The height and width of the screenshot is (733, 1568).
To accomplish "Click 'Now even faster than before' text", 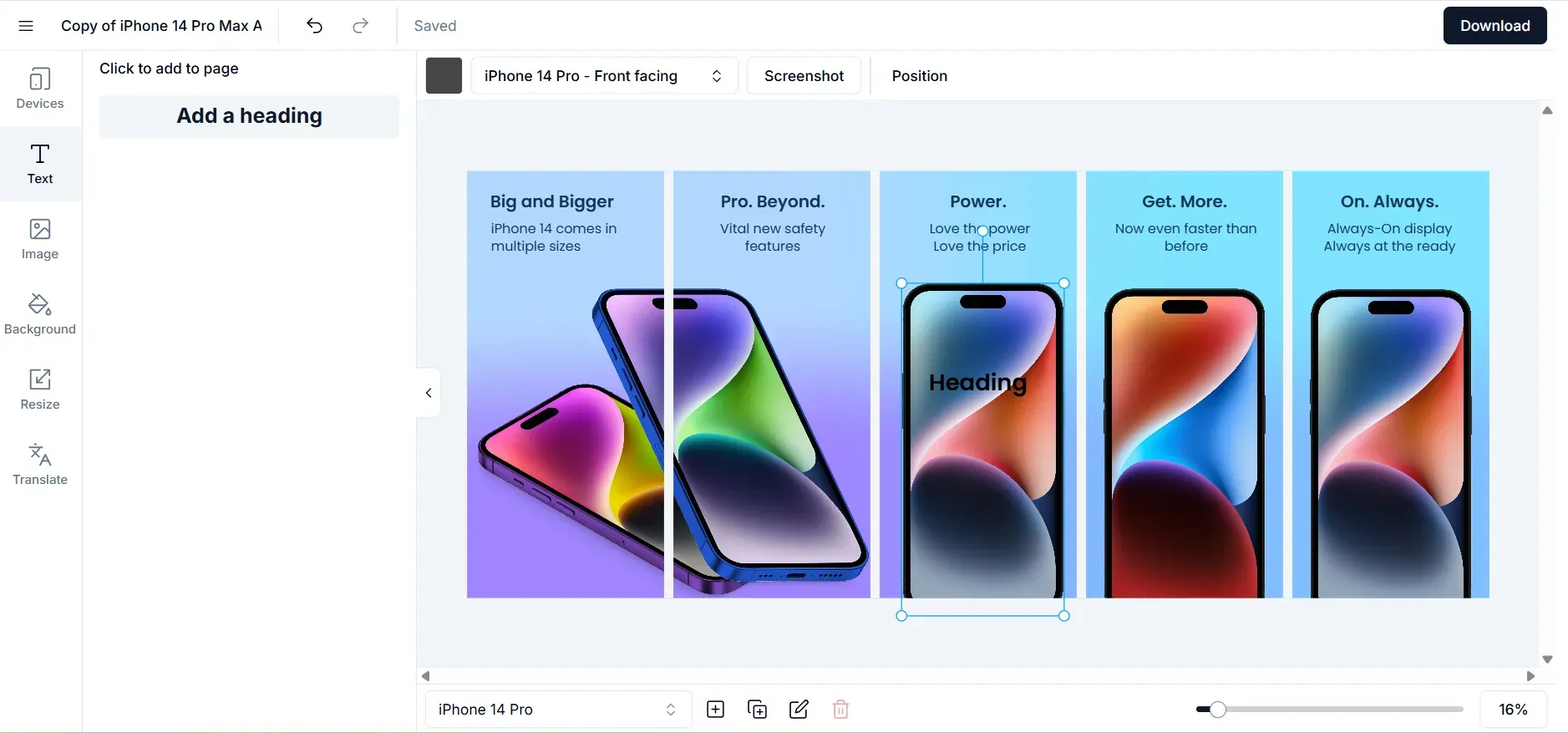I will (1185, 237).
